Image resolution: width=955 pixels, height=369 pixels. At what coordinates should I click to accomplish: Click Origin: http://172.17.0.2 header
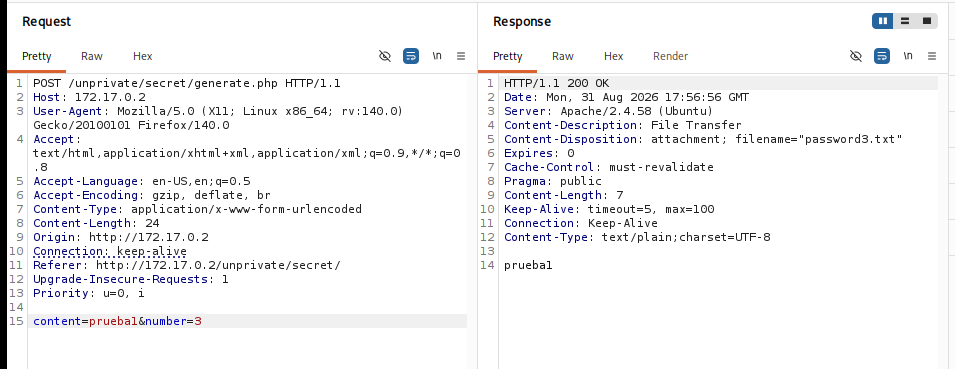pyautogui.click(x=121, y=237)
